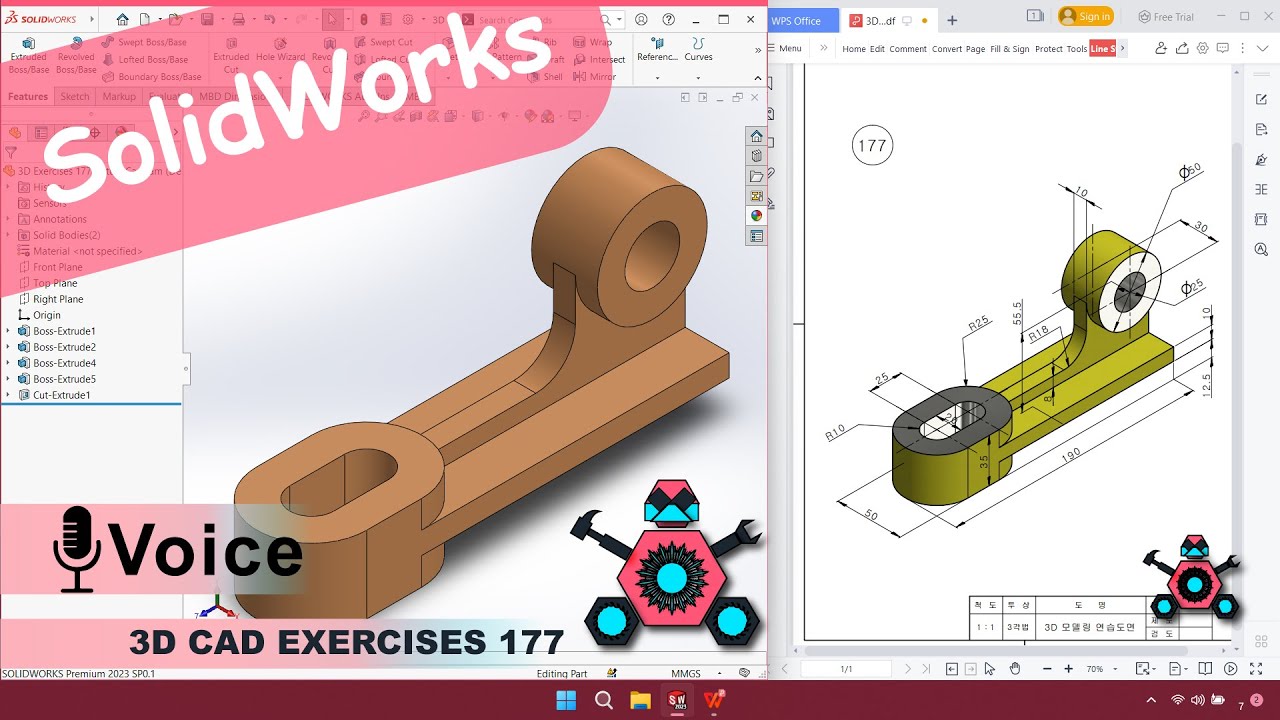This screenshot has width=1280, height=720.
Task: Show hidden system tray icons
Action: coord(1151,700)
